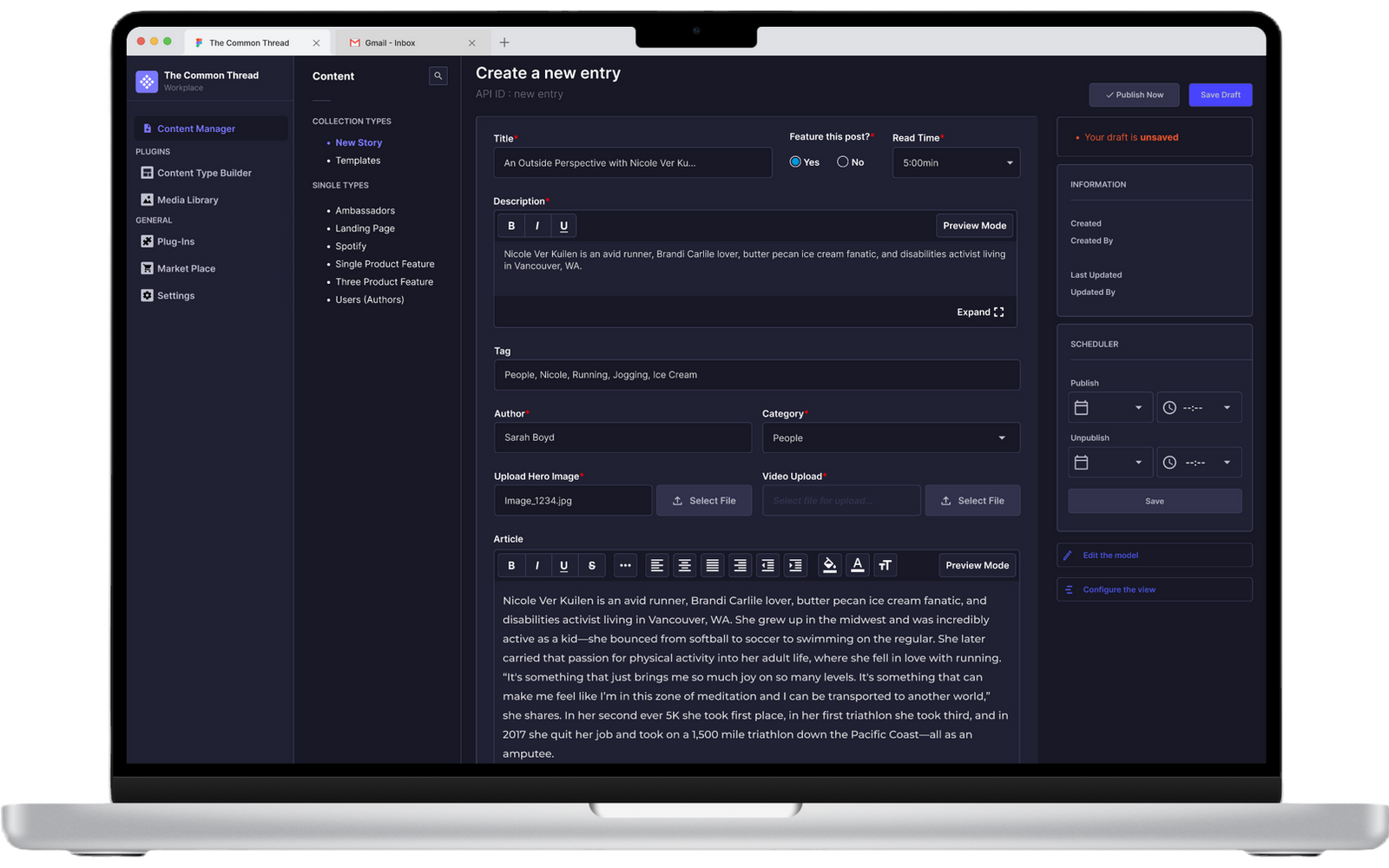Click the Video Upload file field
The height and width of the screenshot is (868, 1389).
[x=841, y=501]
